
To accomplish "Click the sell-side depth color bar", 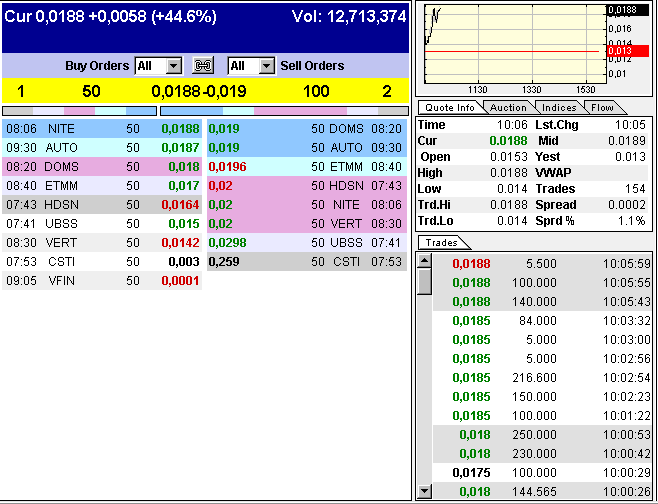I will 285,111.
